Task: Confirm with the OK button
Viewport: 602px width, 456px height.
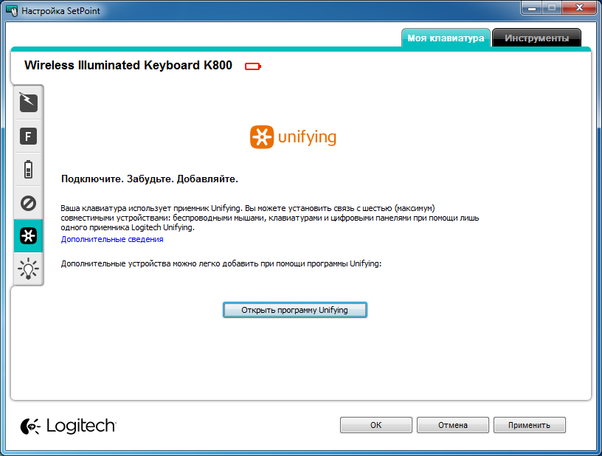Action: (x=376, y=425)
